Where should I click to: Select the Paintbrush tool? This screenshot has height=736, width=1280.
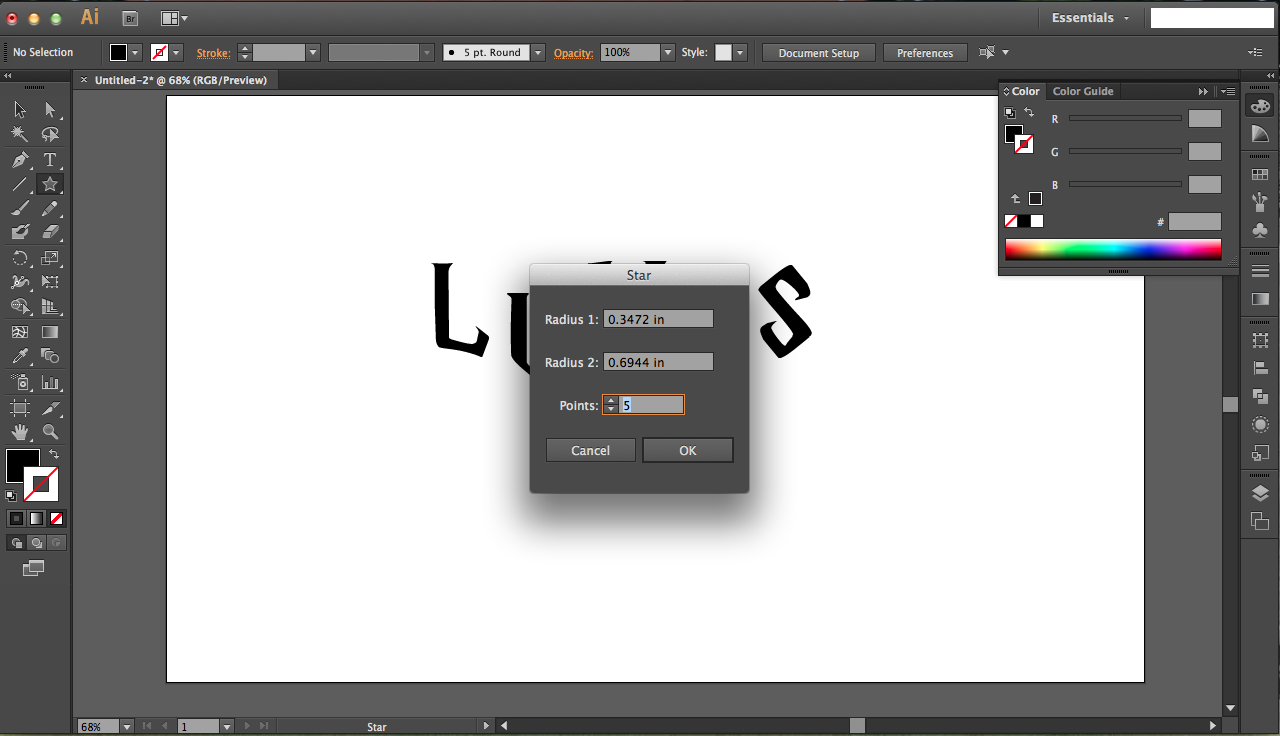point(20,209)
